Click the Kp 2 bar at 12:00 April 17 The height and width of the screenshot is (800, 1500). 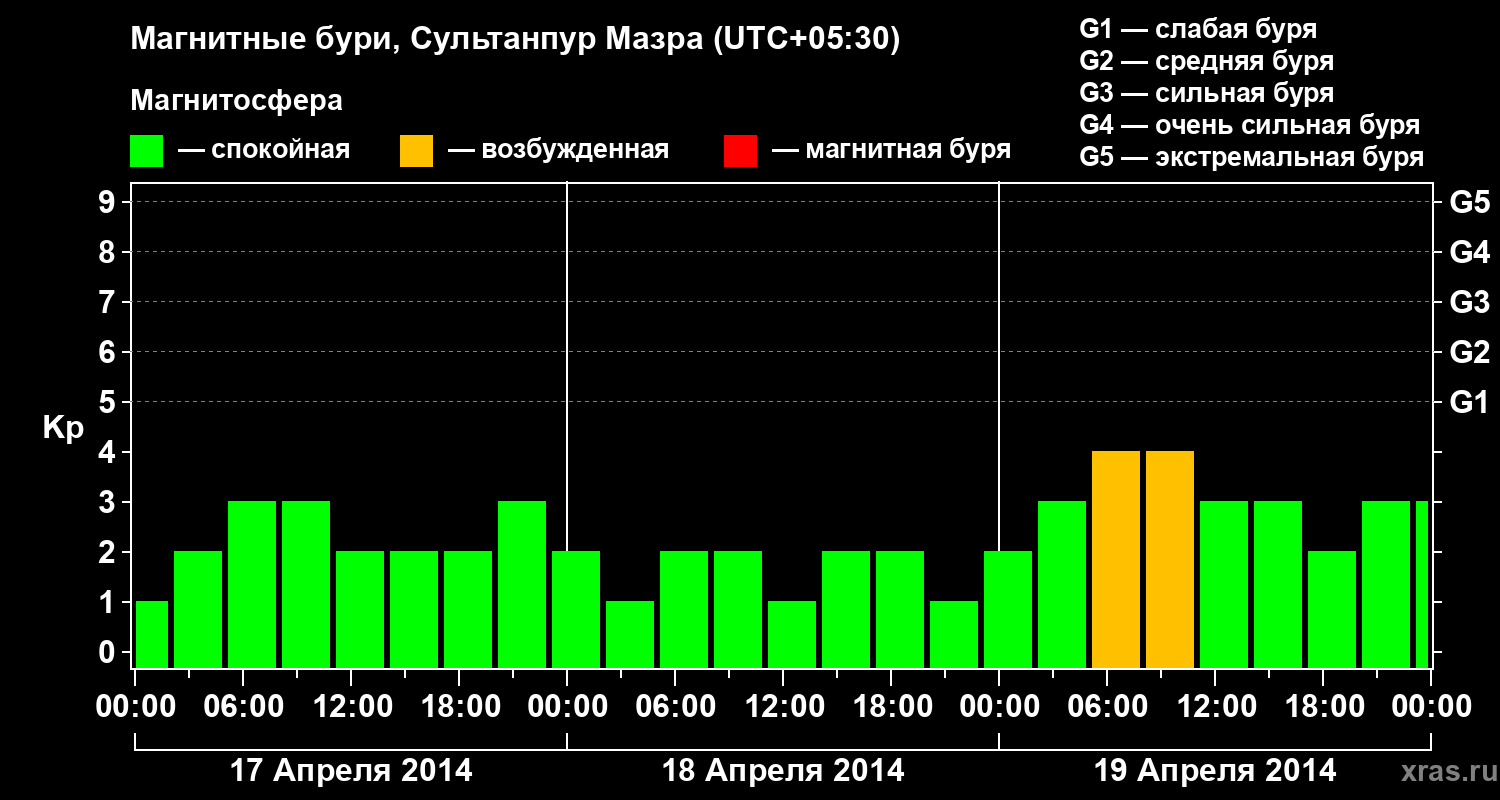(x=360, y=610)
